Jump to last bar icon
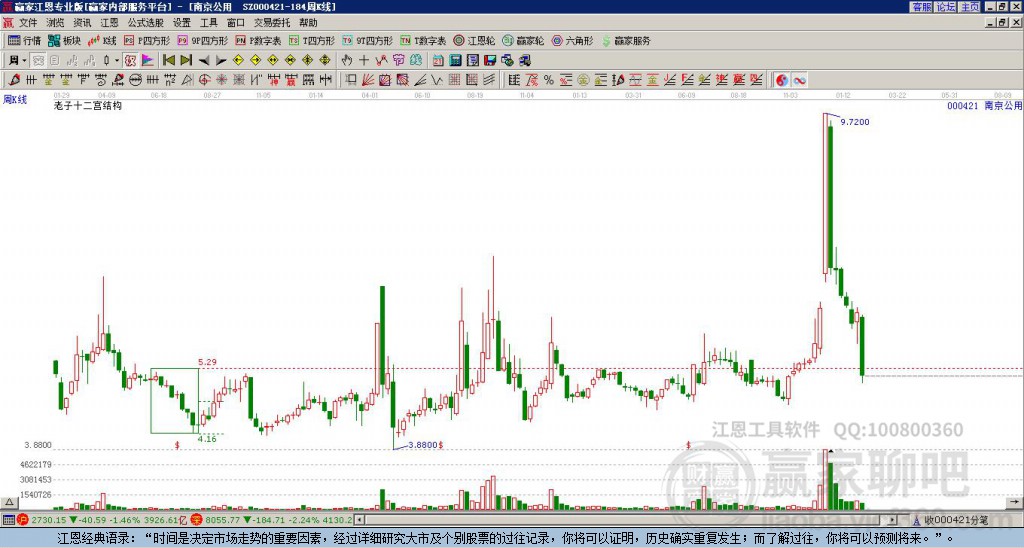Image resolution: width=1024 pixels, height=548 pixels. 186,61
